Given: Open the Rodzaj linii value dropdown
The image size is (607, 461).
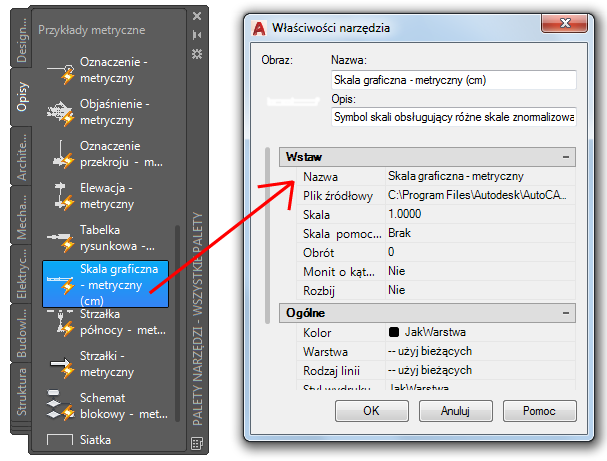Looking at the screenshot, I should coord(480,370).
